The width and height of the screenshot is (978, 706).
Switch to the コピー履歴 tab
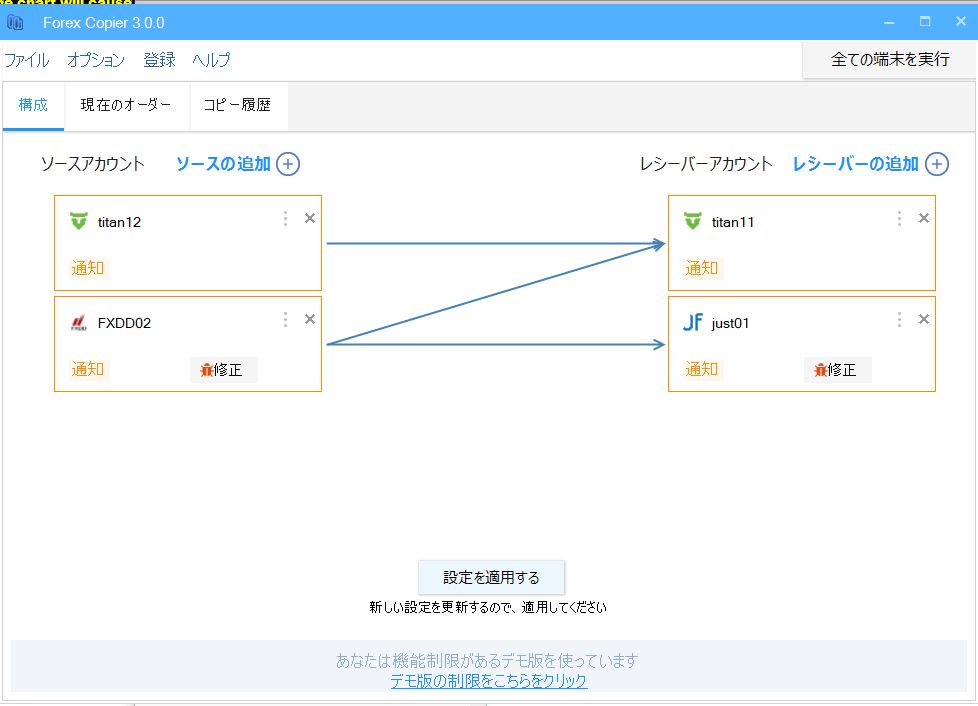pyautogui.click(x=238, y=105)
